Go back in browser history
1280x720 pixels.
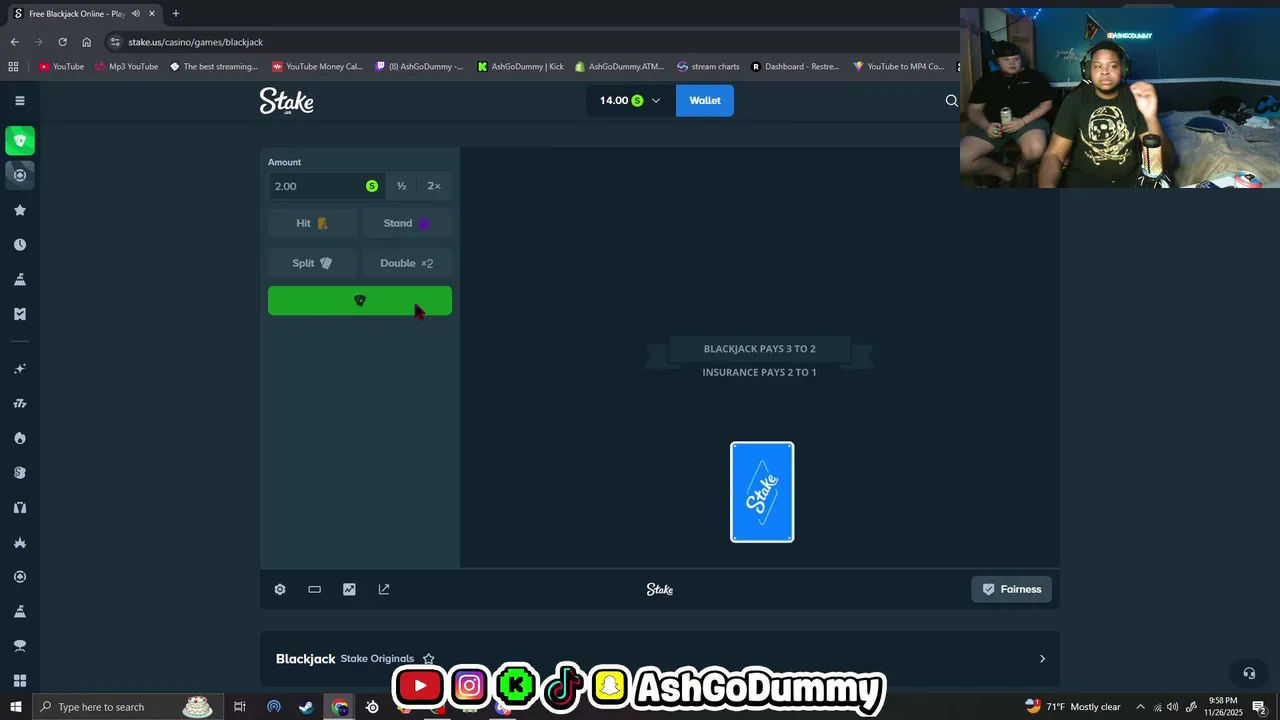click(14, 42)
